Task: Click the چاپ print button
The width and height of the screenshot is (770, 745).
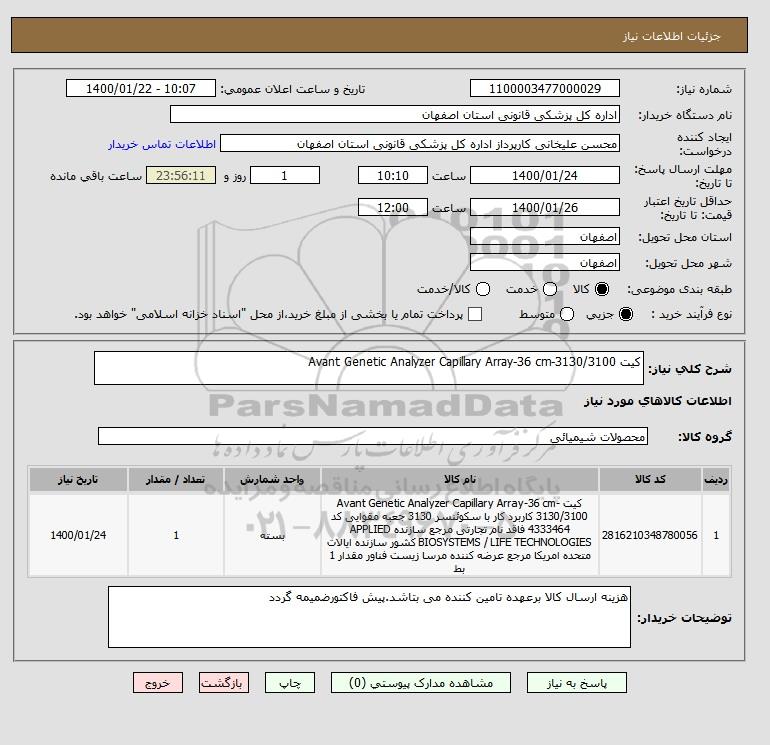Action: (x=290, y=683)
